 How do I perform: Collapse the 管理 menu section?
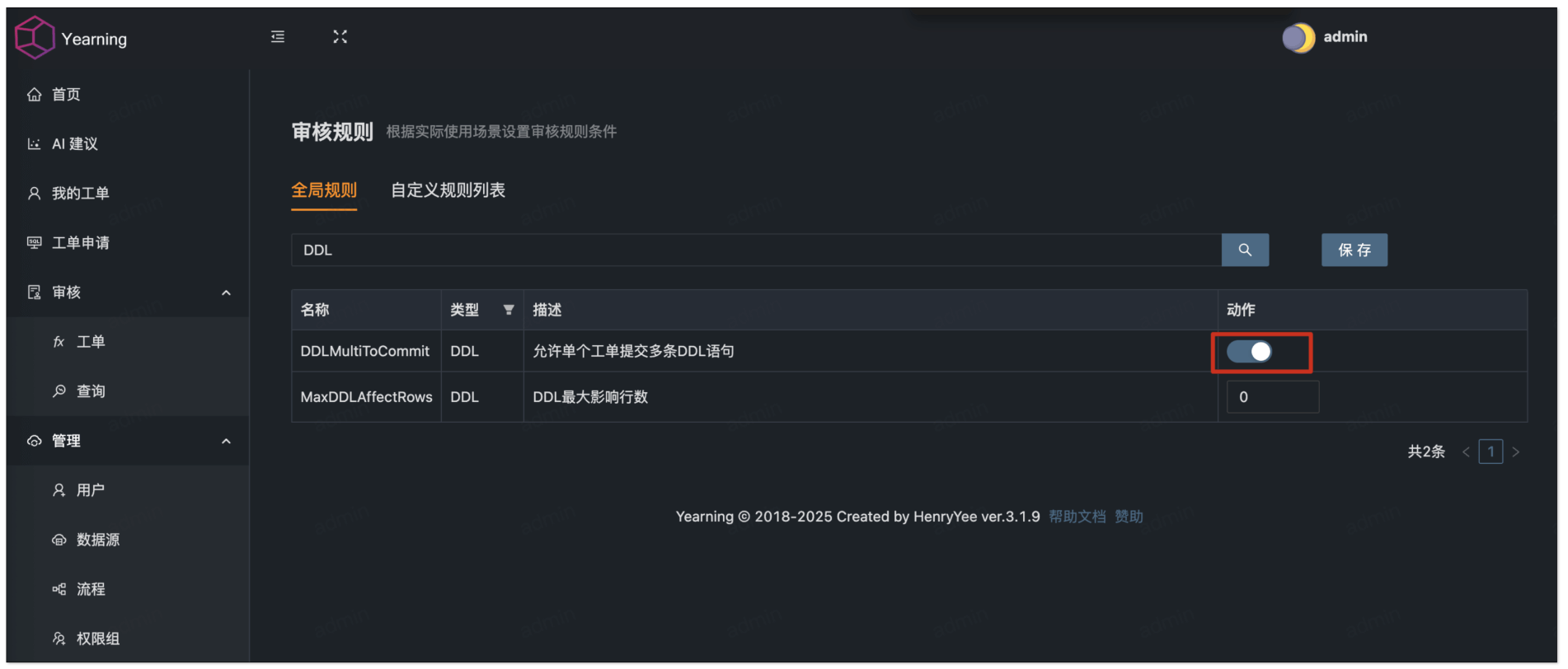[226, 442]
